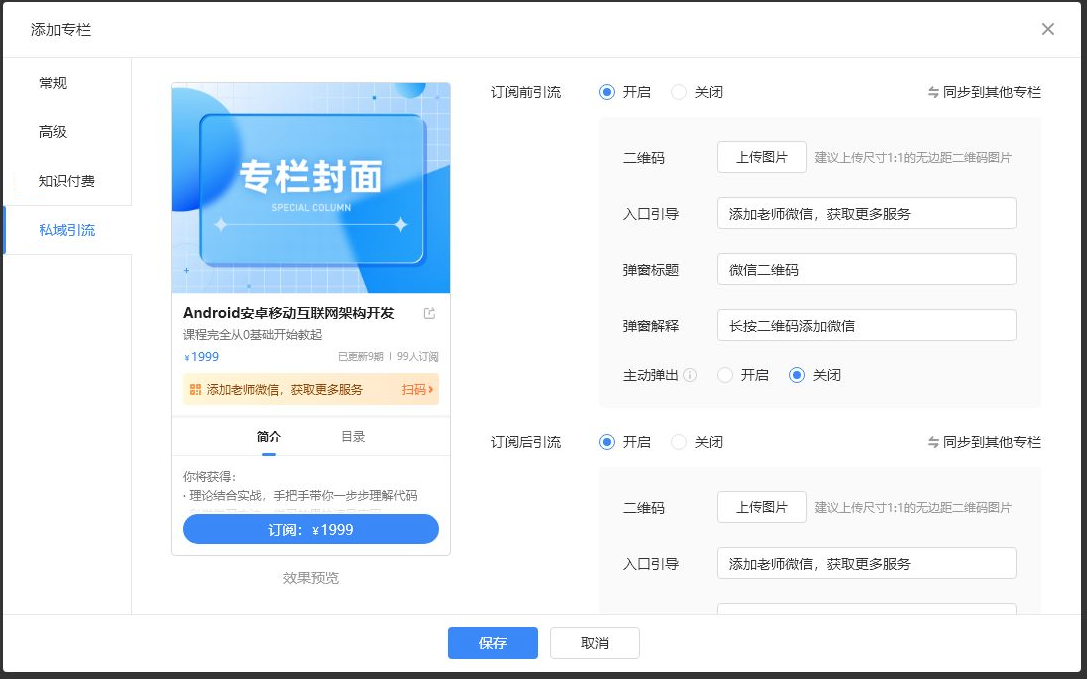Select 关闭 for 订阅后引流

point(679,442)
